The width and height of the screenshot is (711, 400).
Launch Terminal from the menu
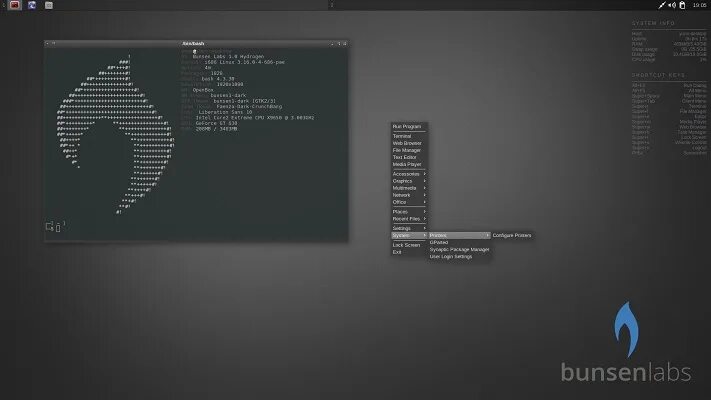tap(409, 136)
